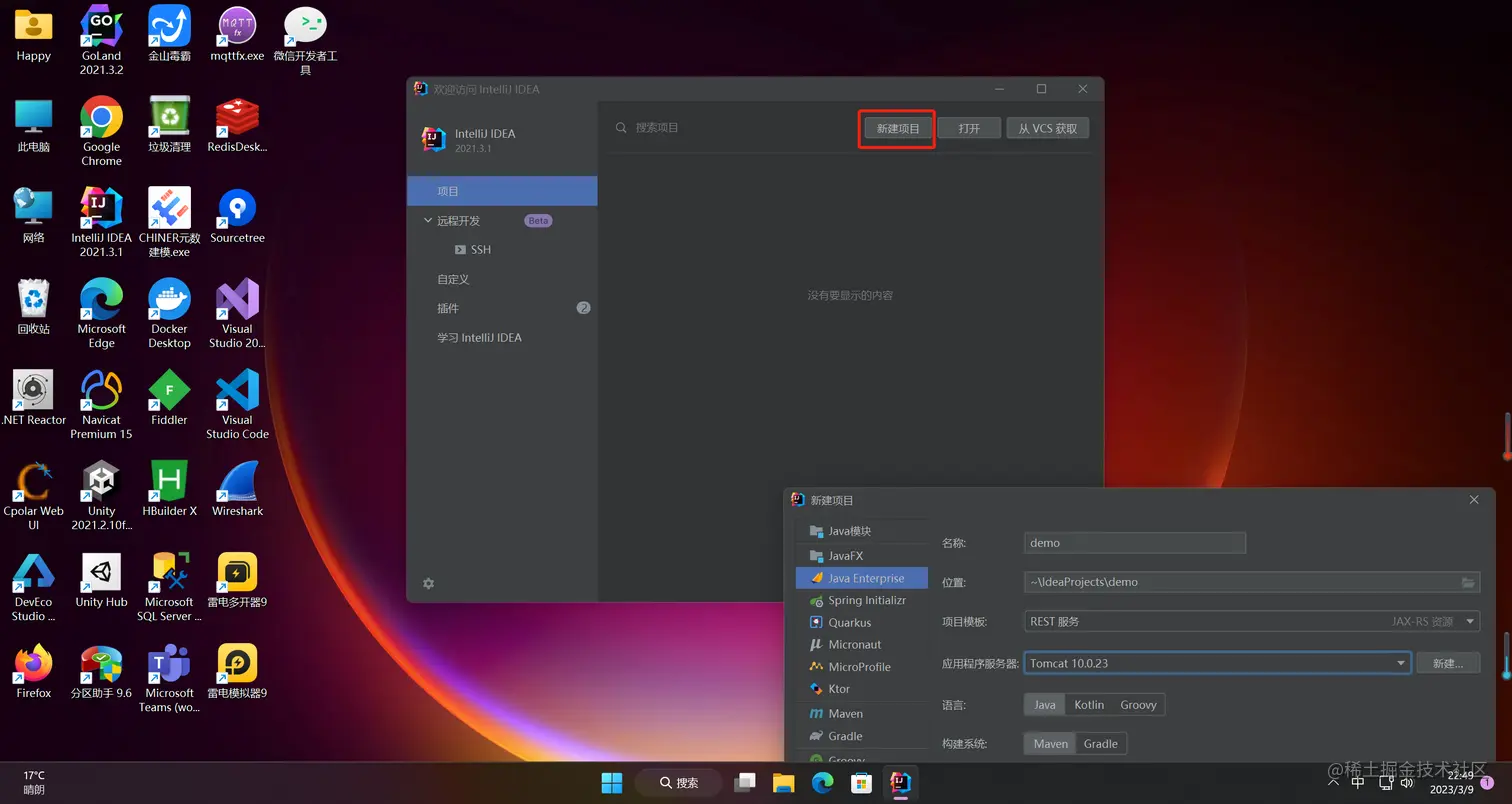Click the IntelliJ IDEA taskbar icon
This screenshot has width=1512, height=804.
900,782
